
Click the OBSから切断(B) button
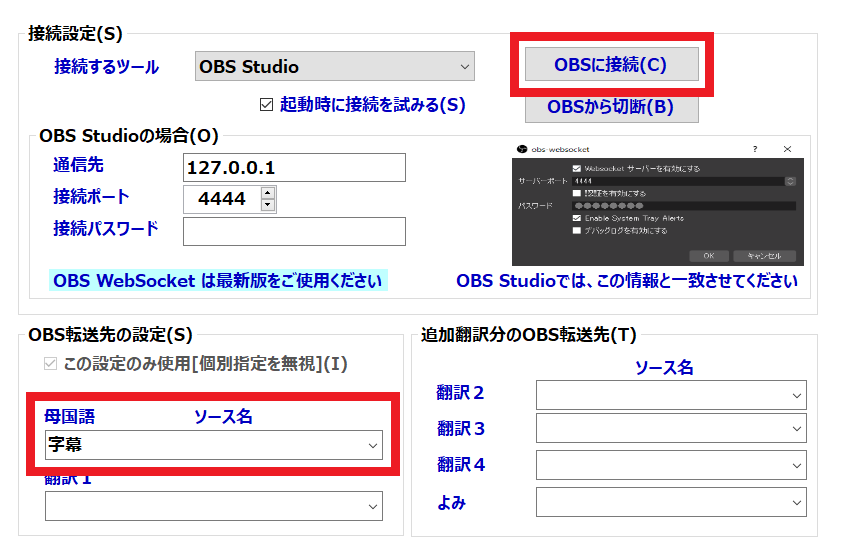611,107
